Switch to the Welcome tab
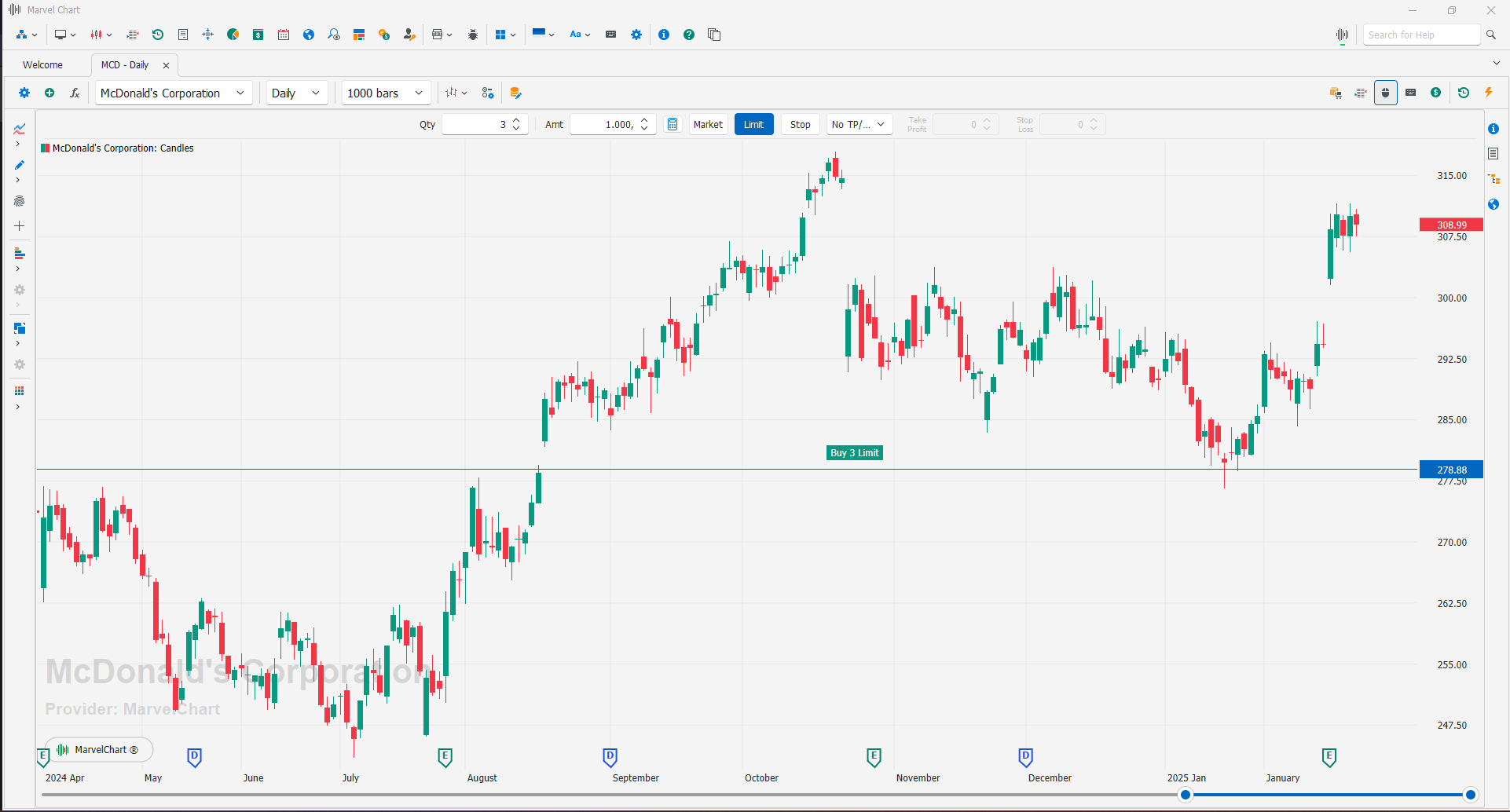 [43, 65]
